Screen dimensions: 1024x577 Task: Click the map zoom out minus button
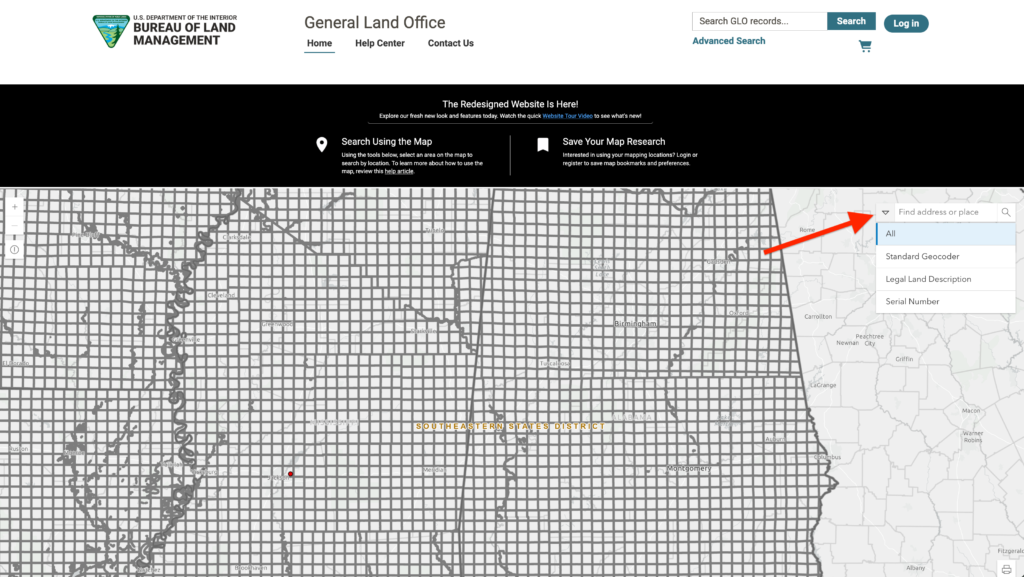click(x=14, y=226)
